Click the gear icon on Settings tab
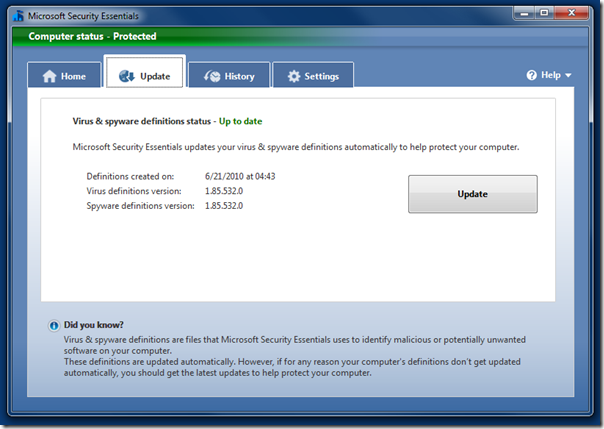The height and width of the screenshot is (429, 604). coord(294,76)
